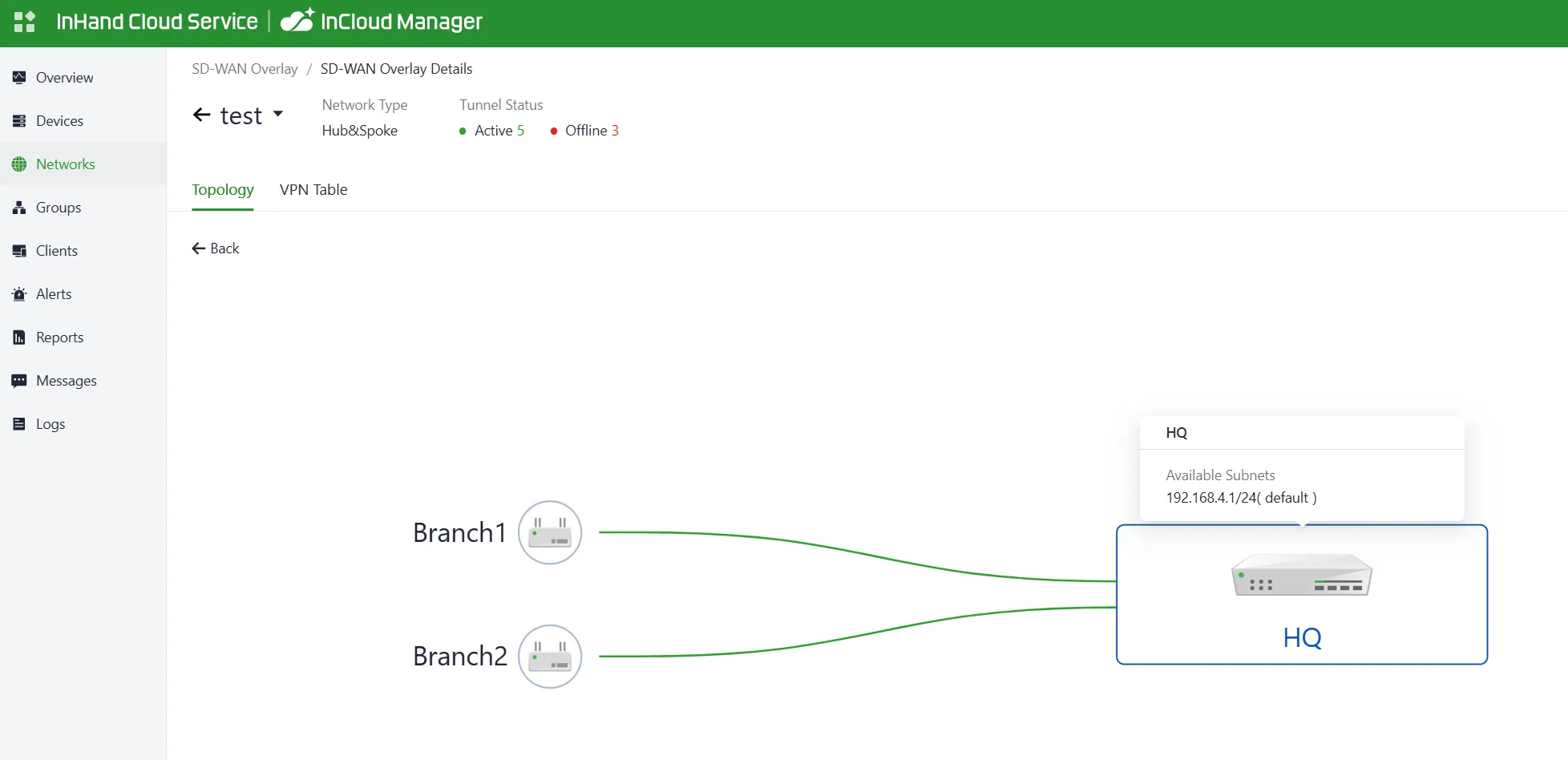Click the Networks globe icon
1568x760 pixels.
(19, 164)
